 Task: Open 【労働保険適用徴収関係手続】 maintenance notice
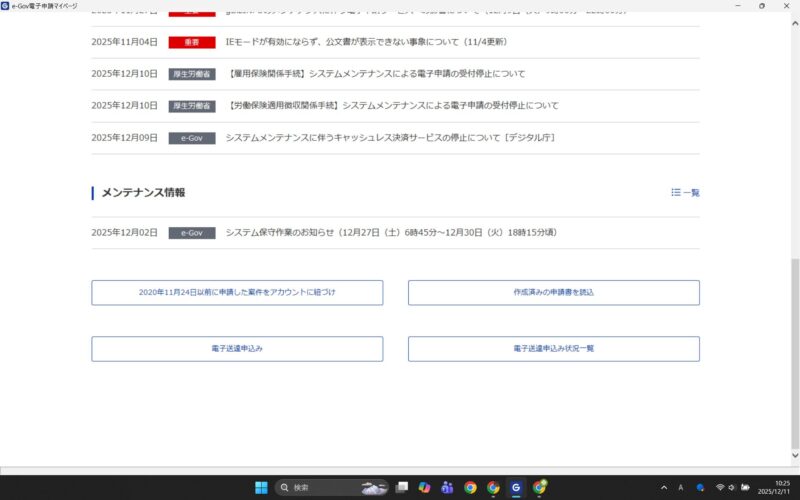click(392, 106)
